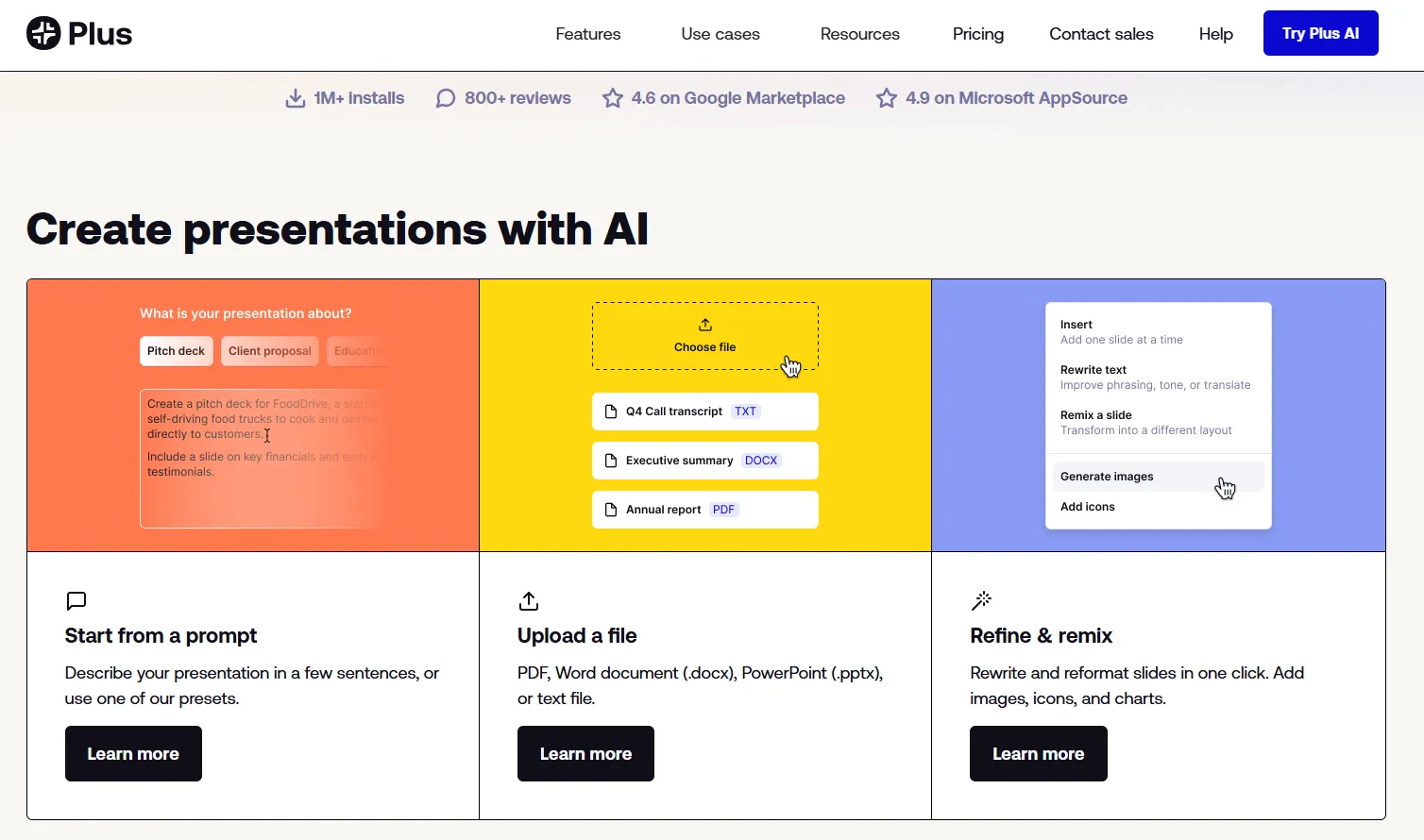The image size is (1424, 840).
Task: Open the Features menu
Action: 588,34
